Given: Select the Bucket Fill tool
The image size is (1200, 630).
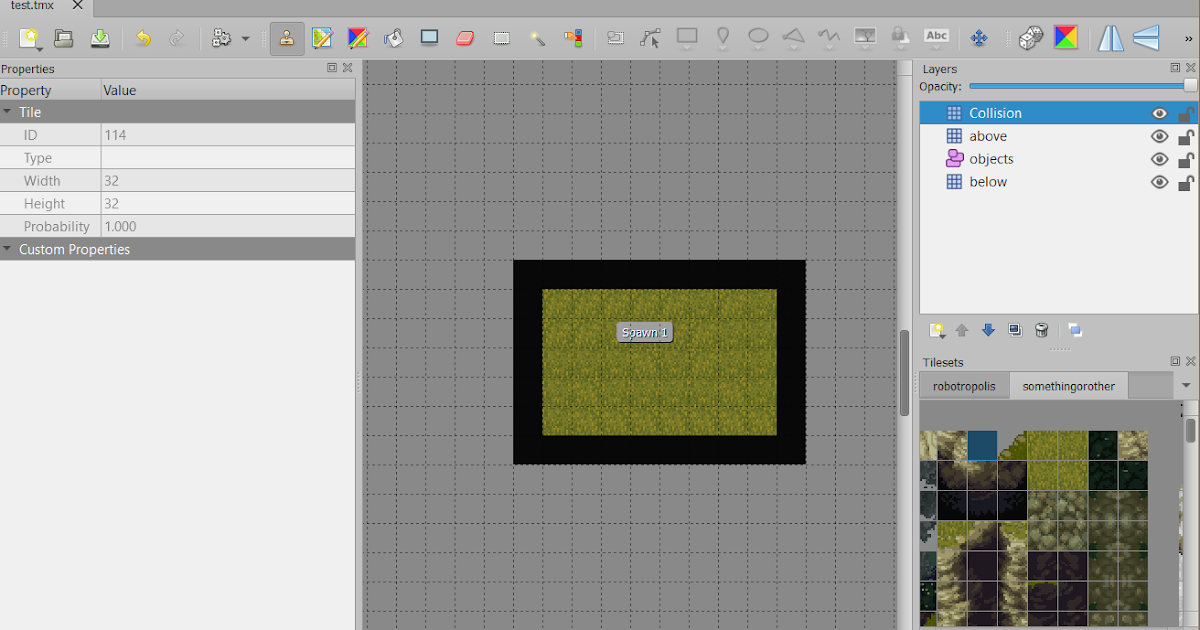Looking at the screenshot, I should [x=393, y=38].
